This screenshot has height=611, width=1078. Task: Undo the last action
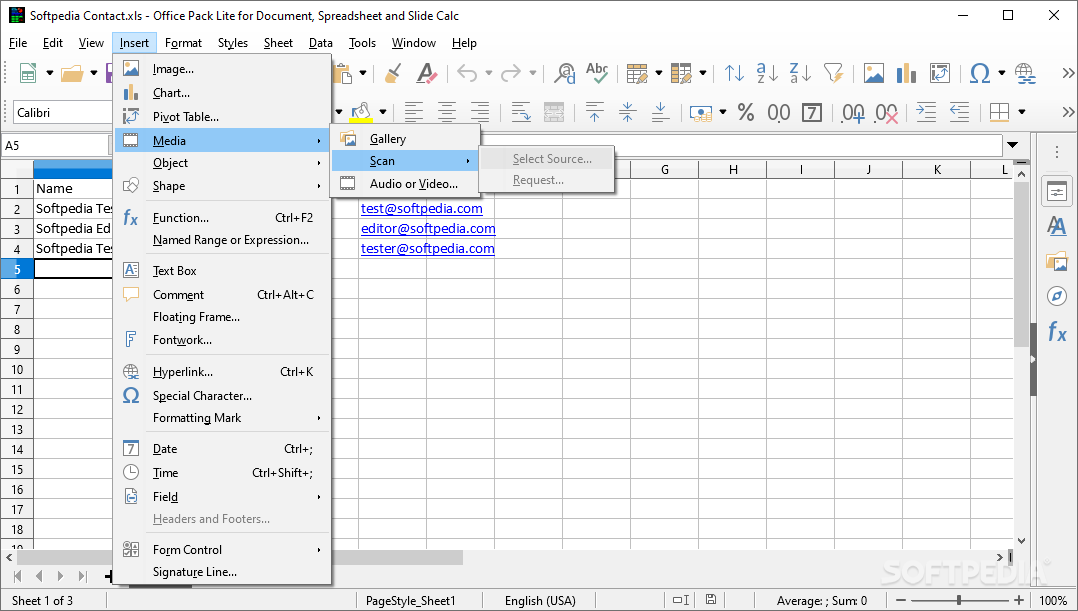tap(467, 73)
